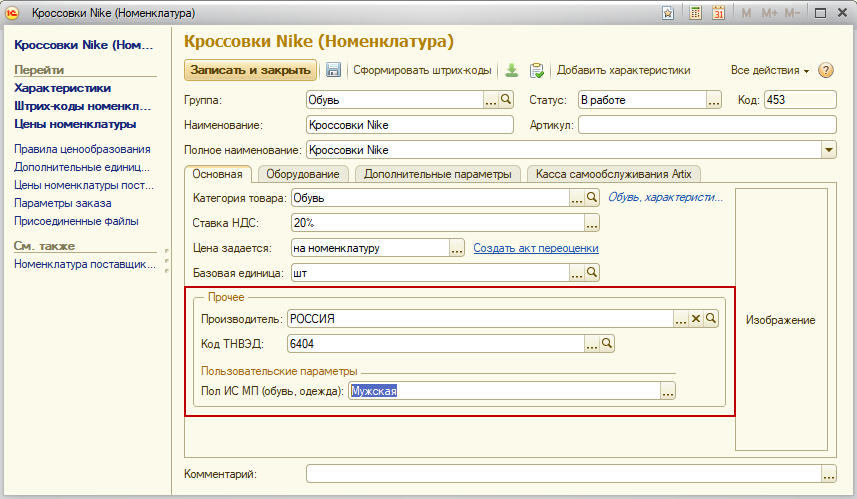Screen dimensions: 857x499
Task: Open the Группа field magnifier
Action: 506,99
